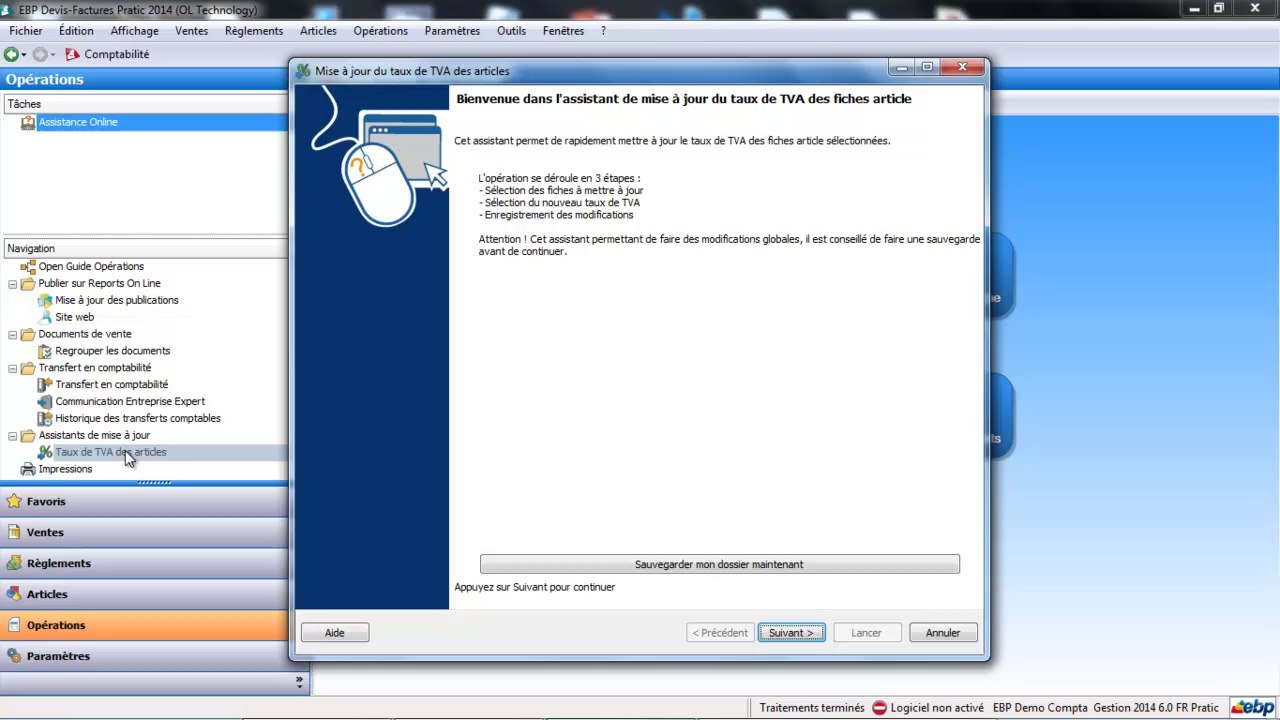The image size is (1280, 720).
Task: Click the chevron below the Paramètres bar
Action: click(299, 681)
